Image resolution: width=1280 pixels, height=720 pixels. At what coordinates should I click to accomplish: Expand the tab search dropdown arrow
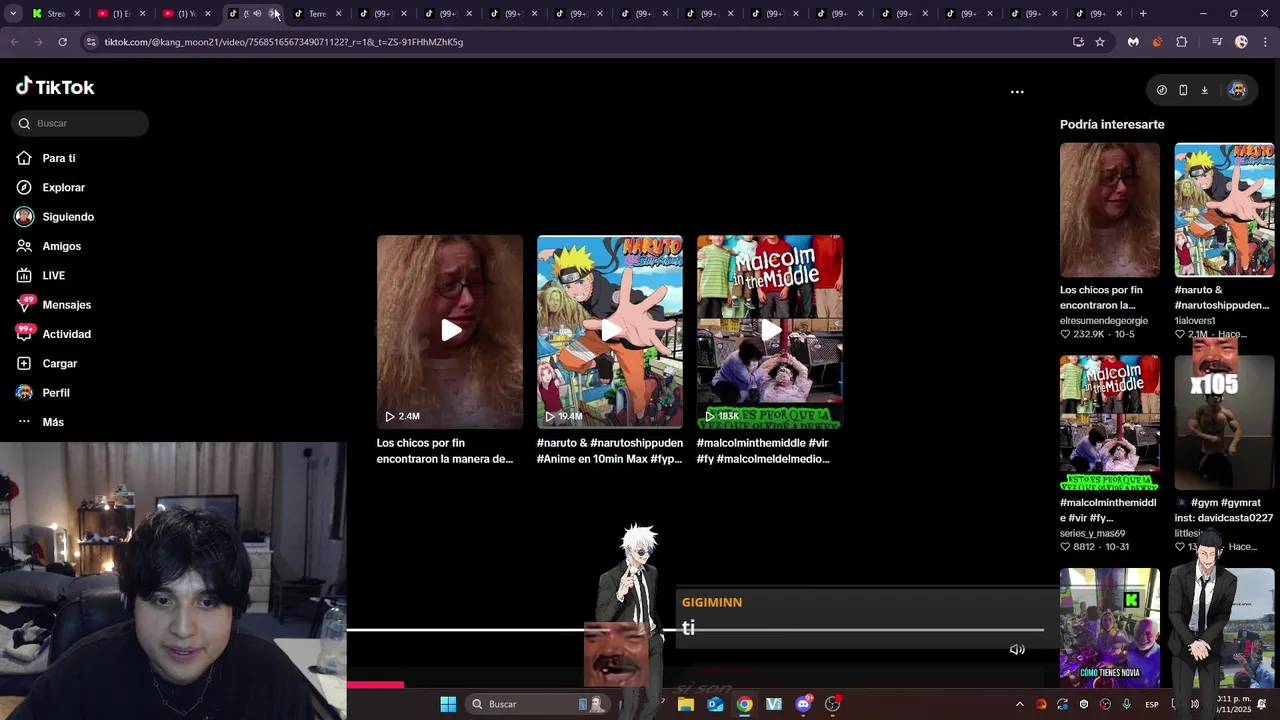13,14
